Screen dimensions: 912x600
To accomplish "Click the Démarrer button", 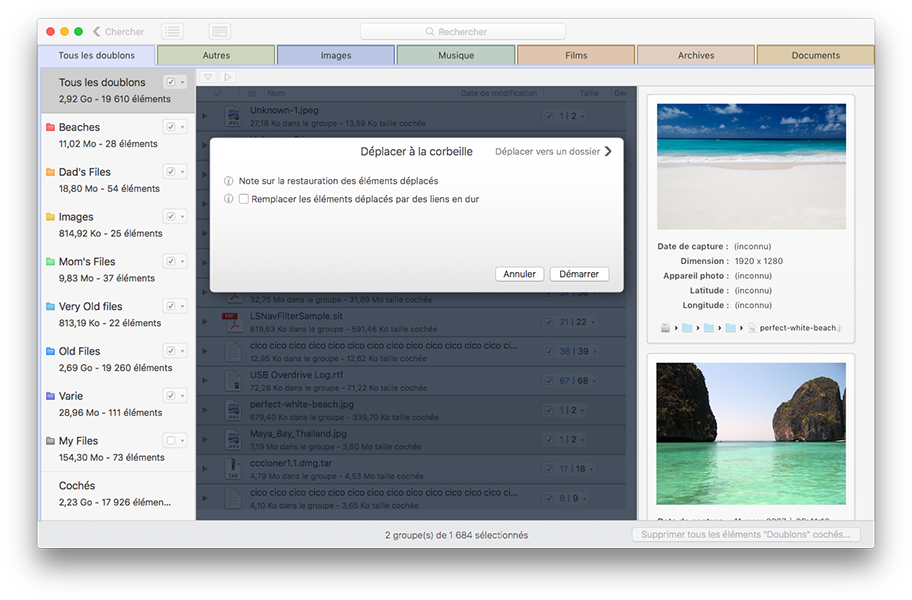I will pyautogui.click(x=579, y=274).
